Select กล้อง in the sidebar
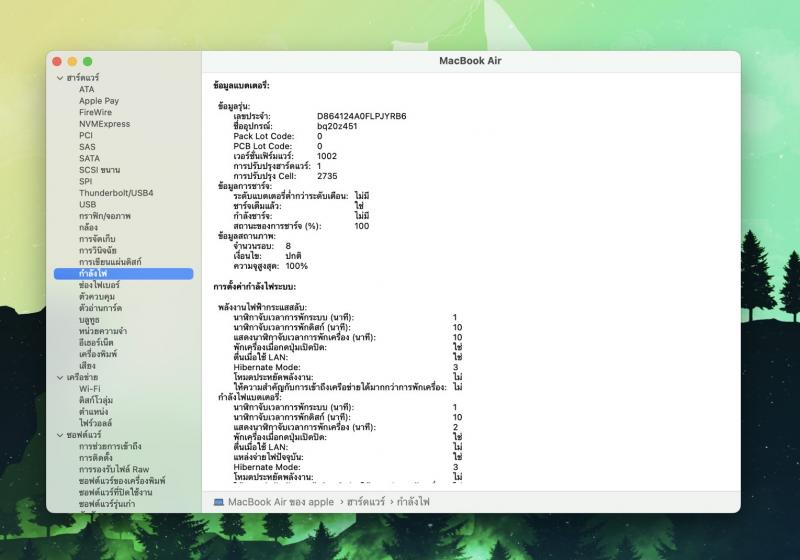 88,227
